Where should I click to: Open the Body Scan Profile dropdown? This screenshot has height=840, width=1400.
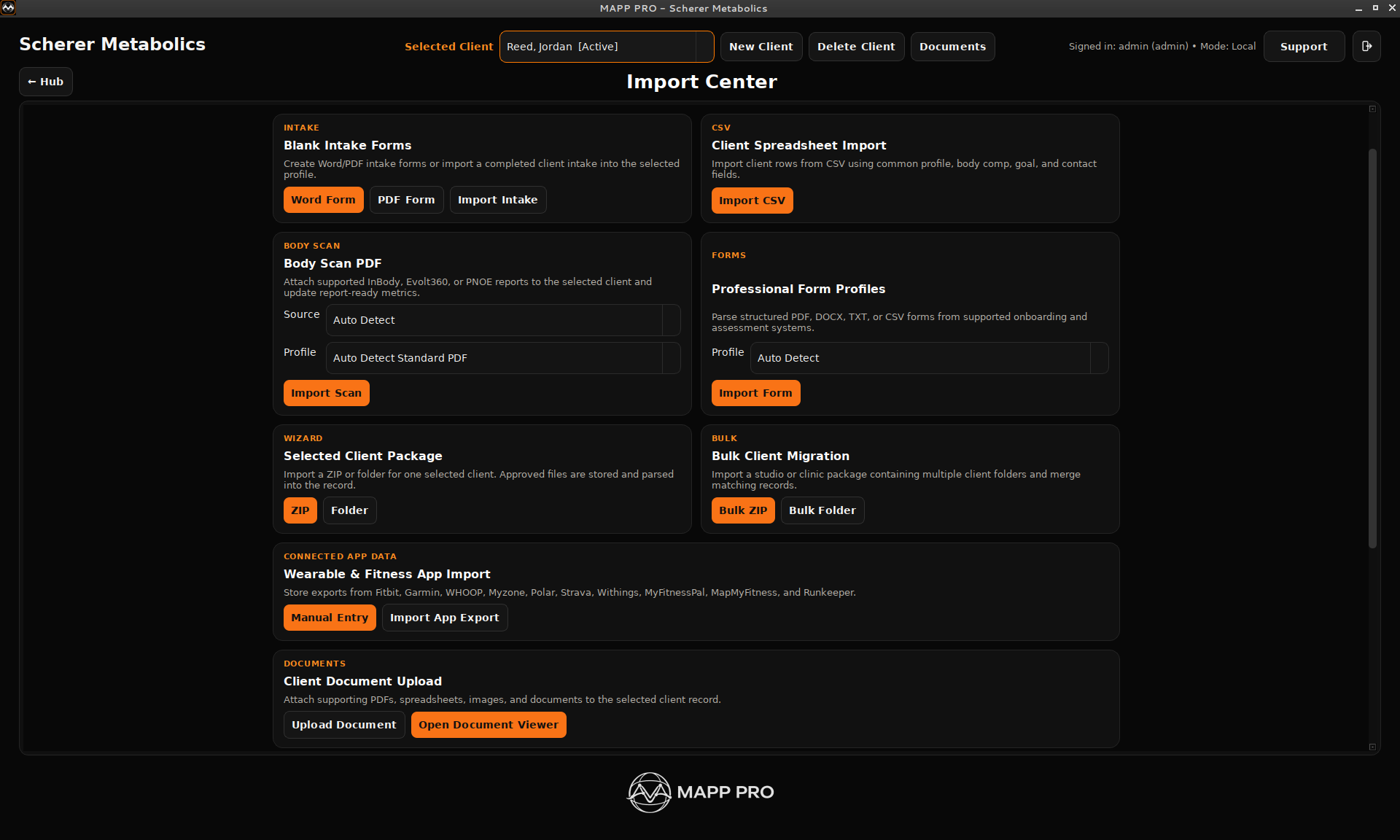pyautogui.click(x=503, y=358)
